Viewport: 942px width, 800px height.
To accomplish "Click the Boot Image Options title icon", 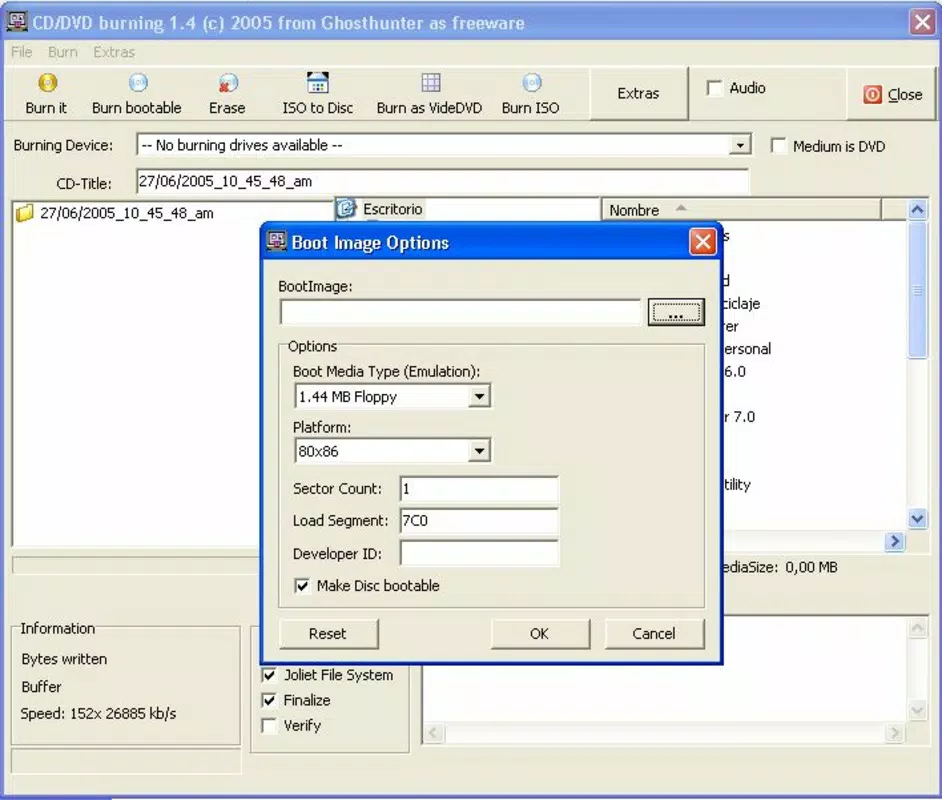I will (x=276, y=241).
